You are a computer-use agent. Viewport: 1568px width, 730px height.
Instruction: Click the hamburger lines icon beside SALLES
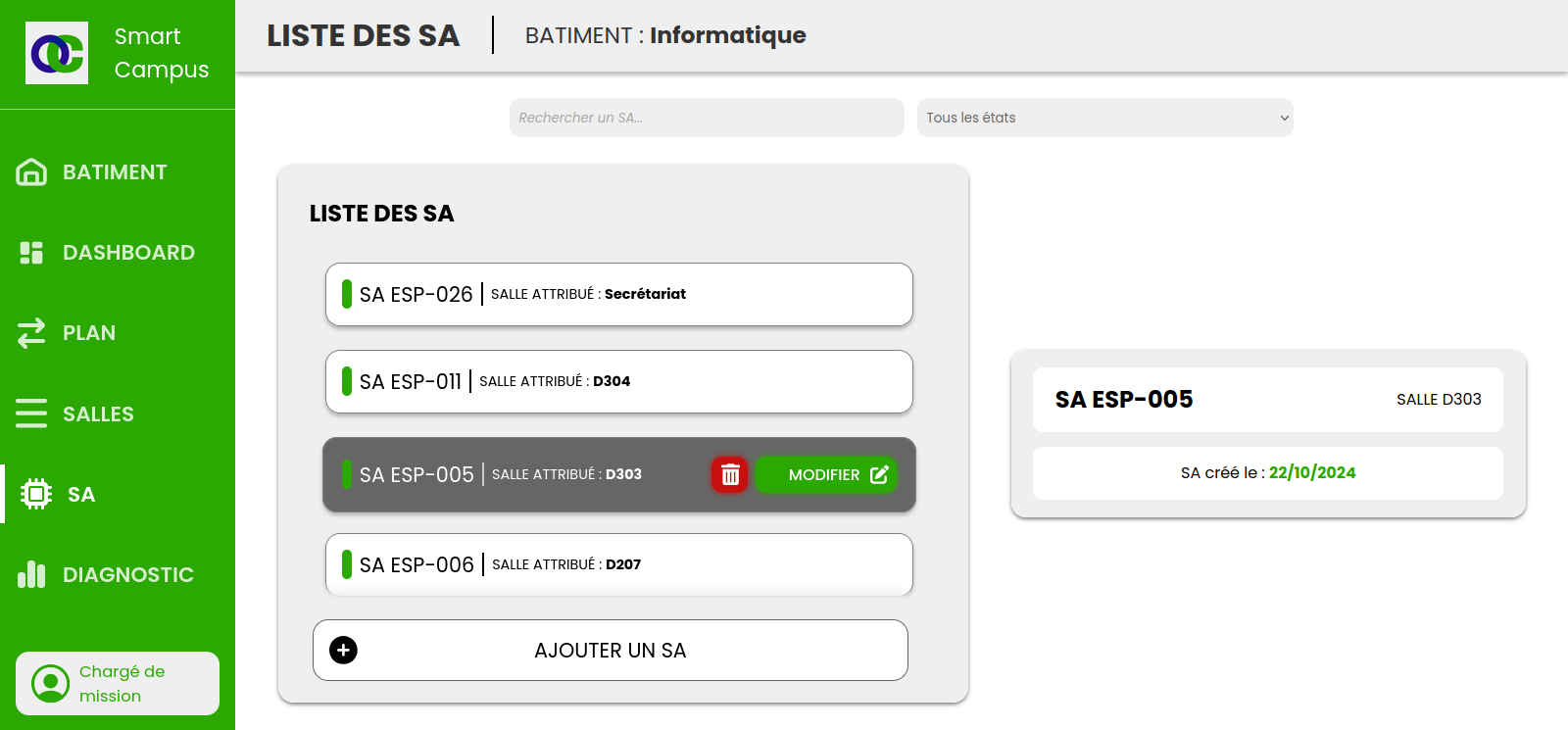point(31,414)
